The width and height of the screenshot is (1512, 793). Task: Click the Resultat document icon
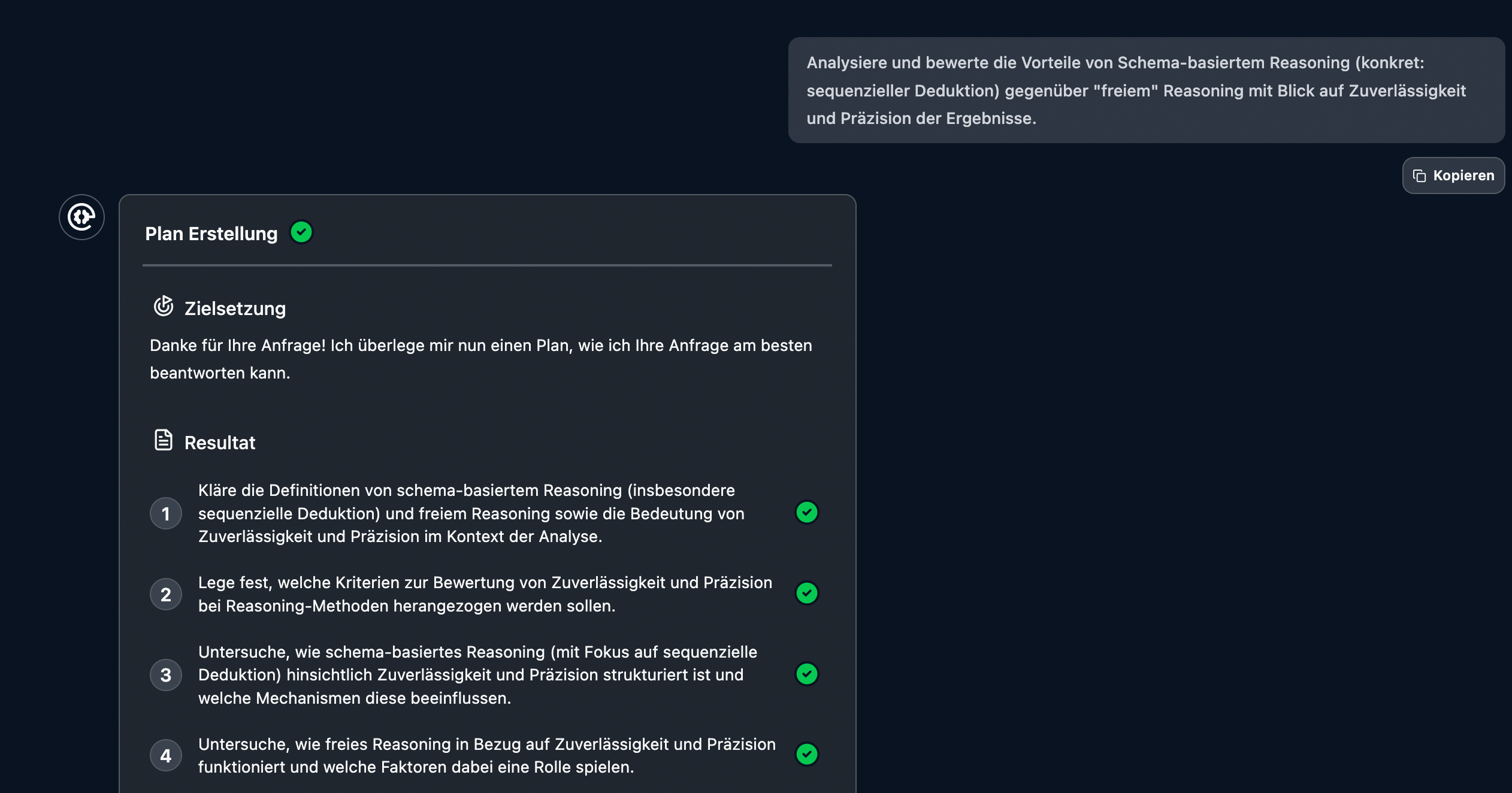[164, 440]
